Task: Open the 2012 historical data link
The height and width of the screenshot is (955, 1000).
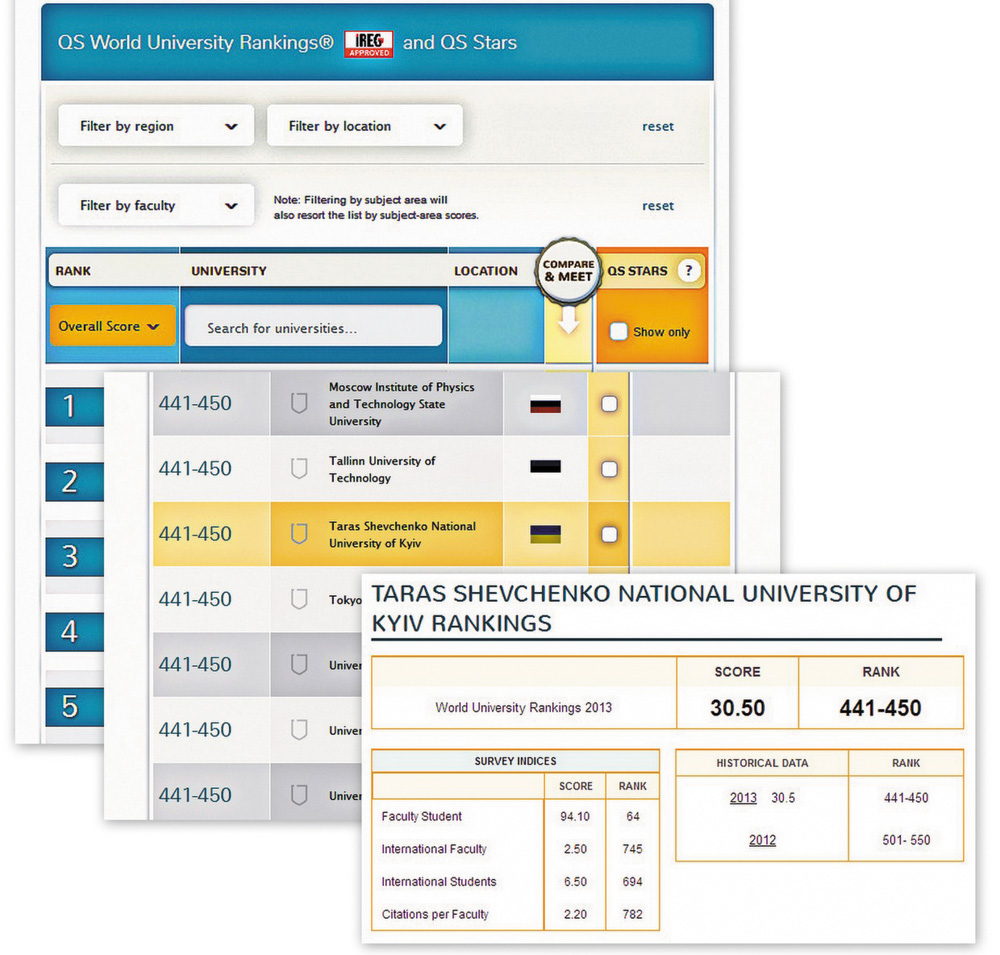Action: coord(762,840)
